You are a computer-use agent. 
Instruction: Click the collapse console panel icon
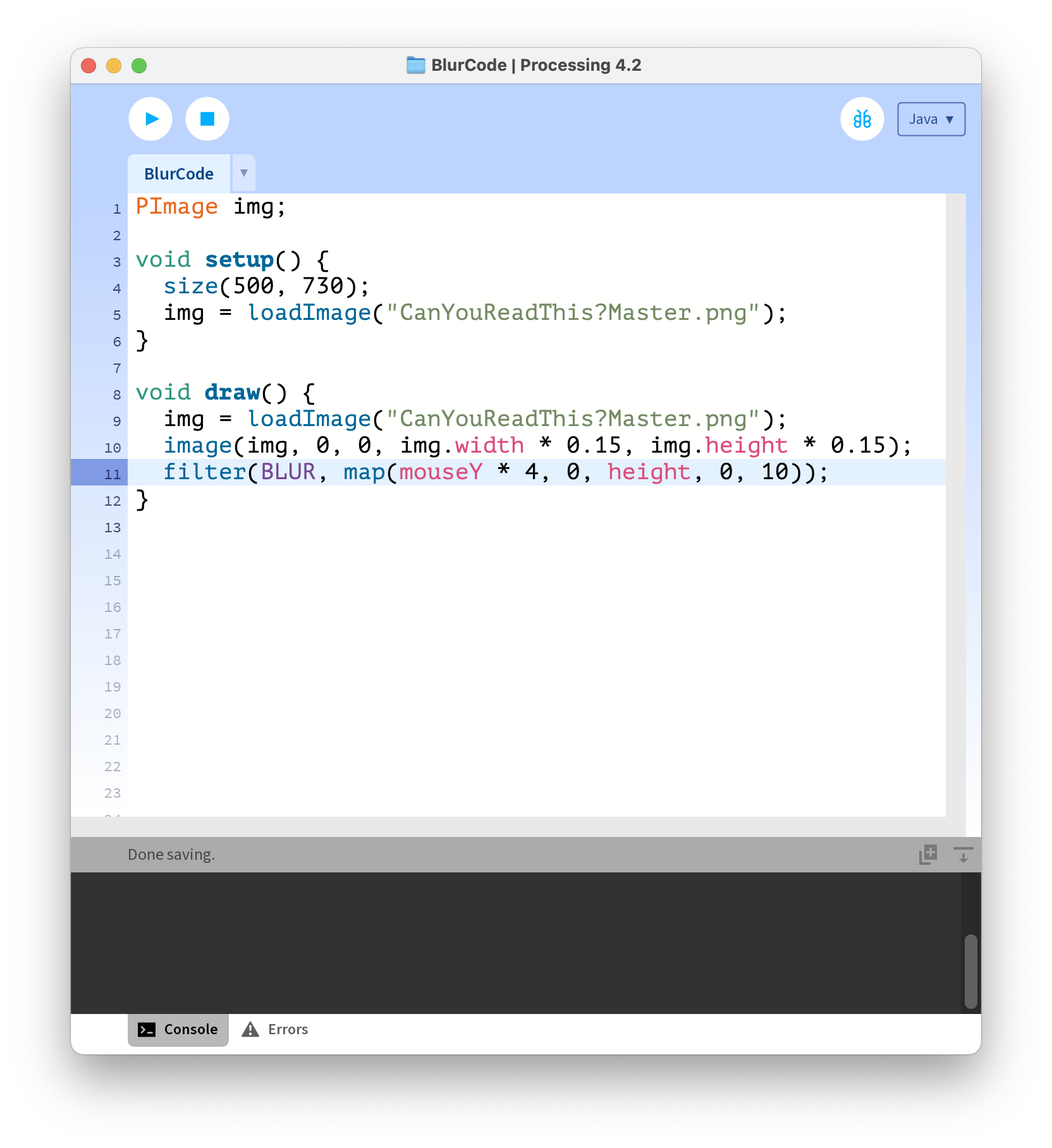pos(963,855)
